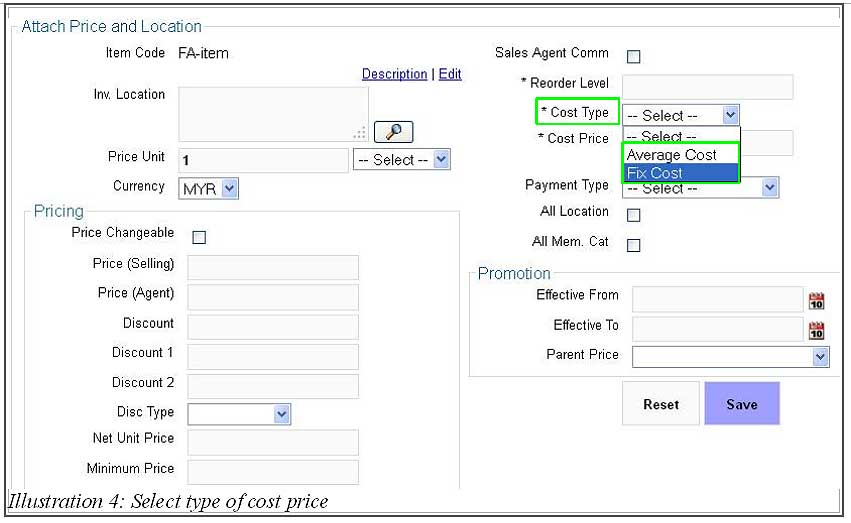Open the Parent Price dropdown
Viewport: 851px width, 523px height.
731,357
